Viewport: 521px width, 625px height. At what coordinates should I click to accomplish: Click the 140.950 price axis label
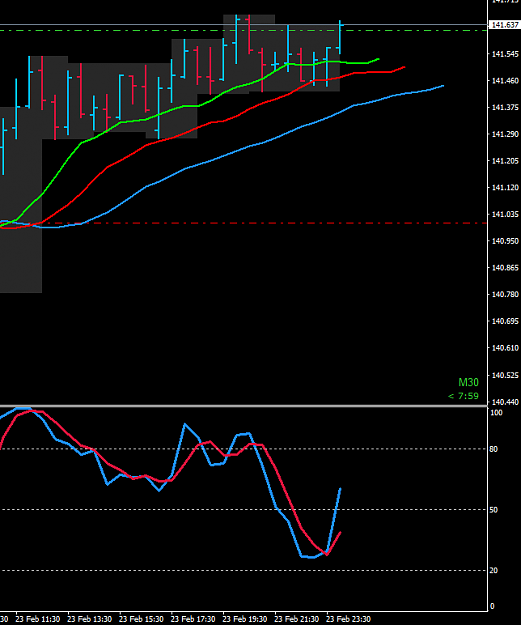[x=505, y=241]
